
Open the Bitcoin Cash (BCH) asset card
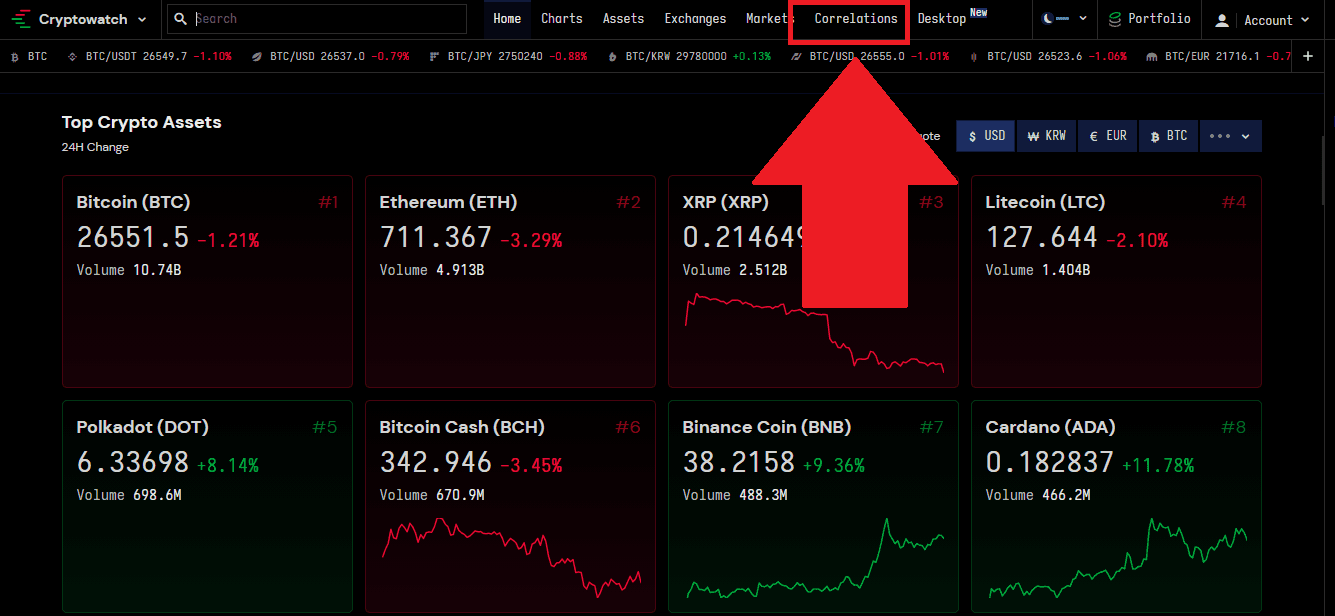tap(510, 506)
